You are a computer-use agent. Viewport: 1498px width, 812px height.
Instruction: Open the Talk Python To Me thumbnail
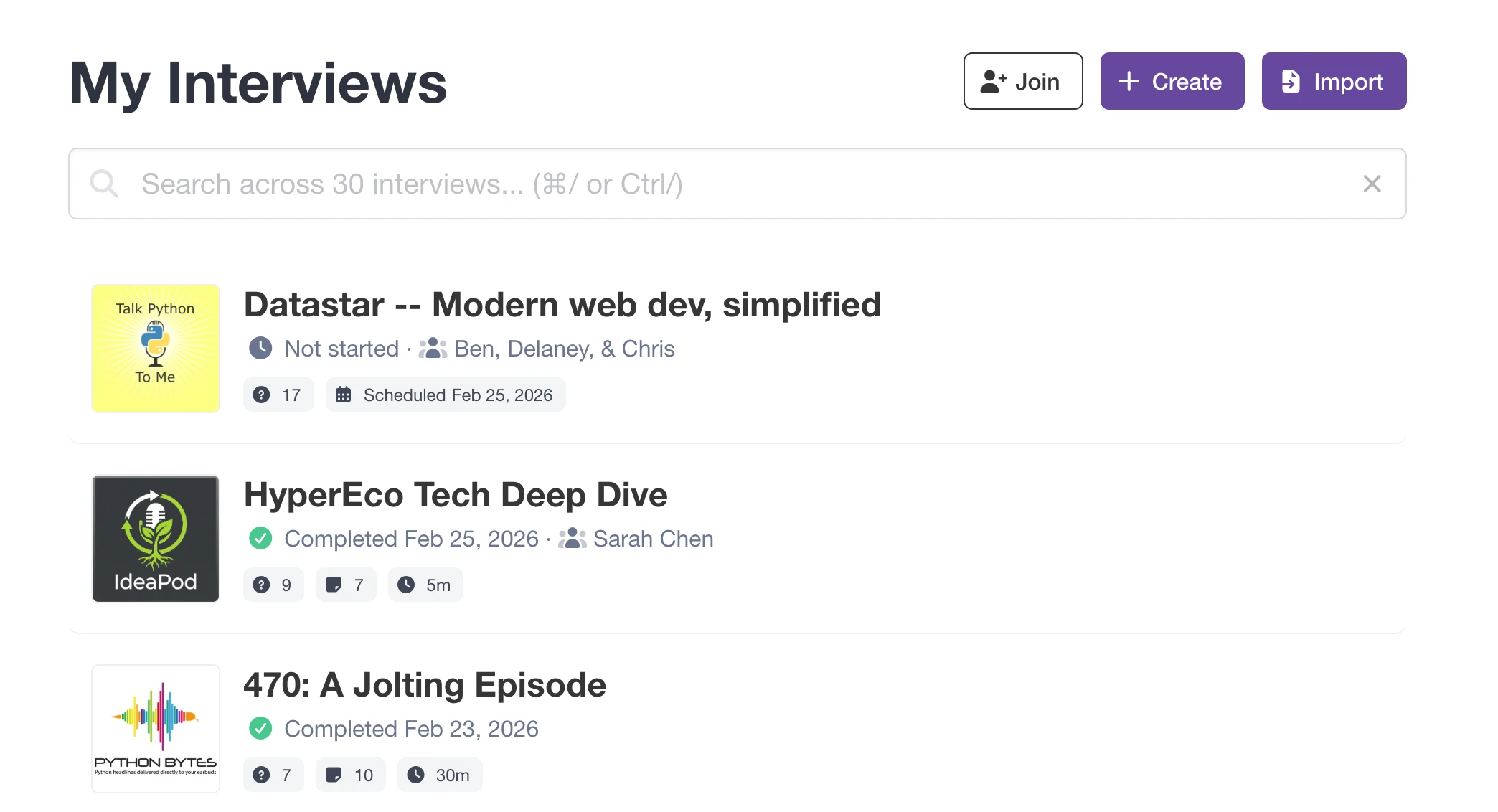pyautogui.click(x=156, y=348)
